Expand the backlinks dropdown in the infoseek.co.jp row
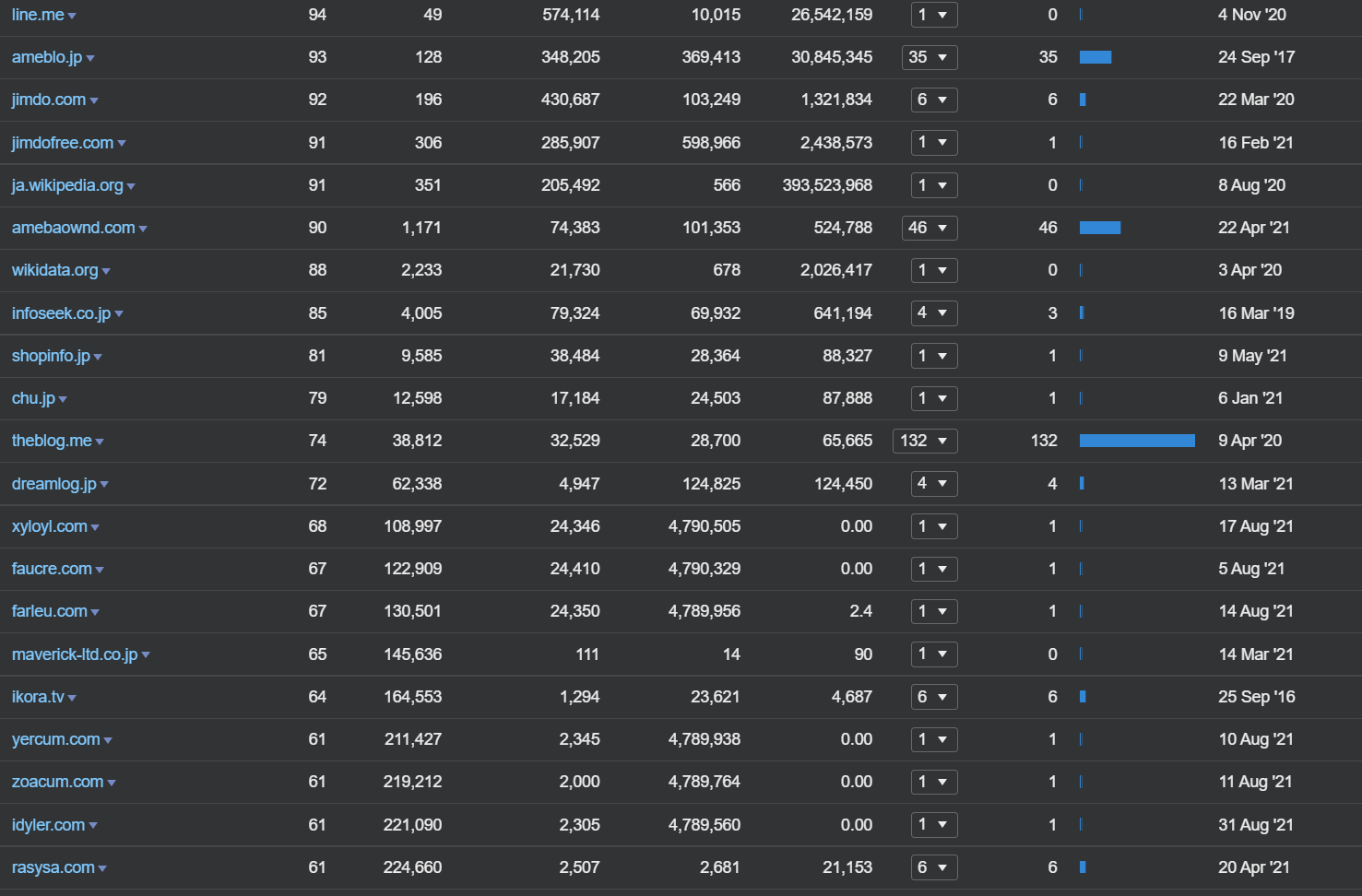The image size is (1362, 896). coord(934,313)
